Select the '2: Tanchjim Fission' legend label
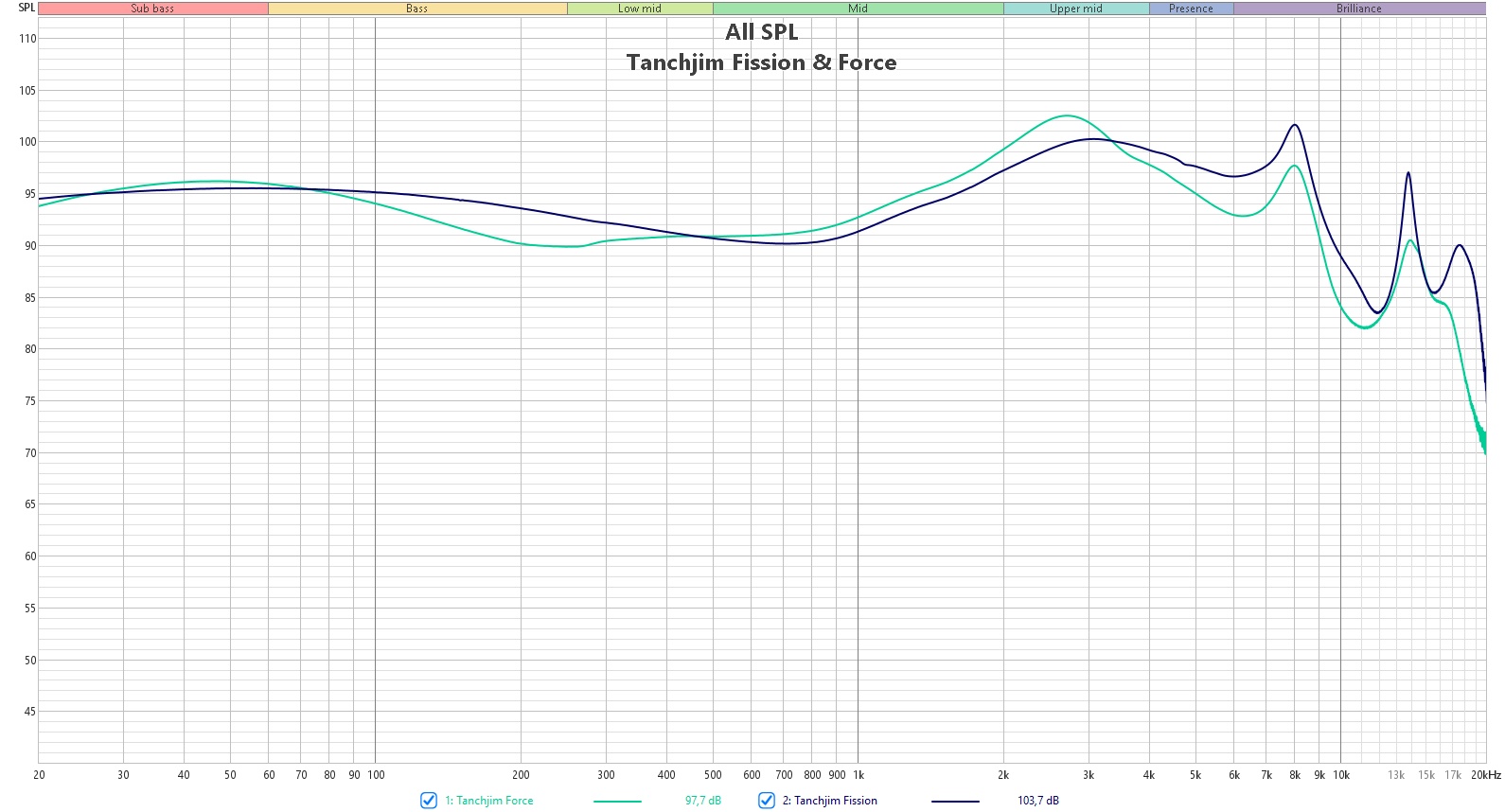1505x812 pixels. point(830,801)
